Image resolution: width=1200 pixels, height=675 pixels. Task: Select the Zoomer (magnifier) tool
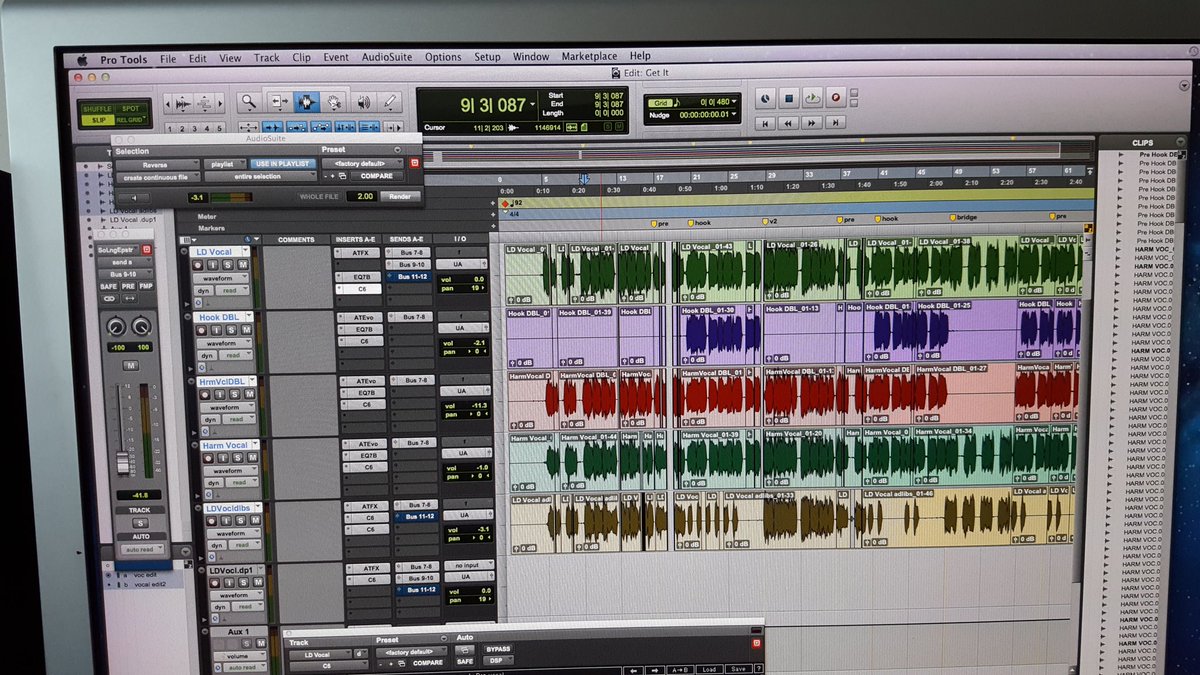coord(248,101)
